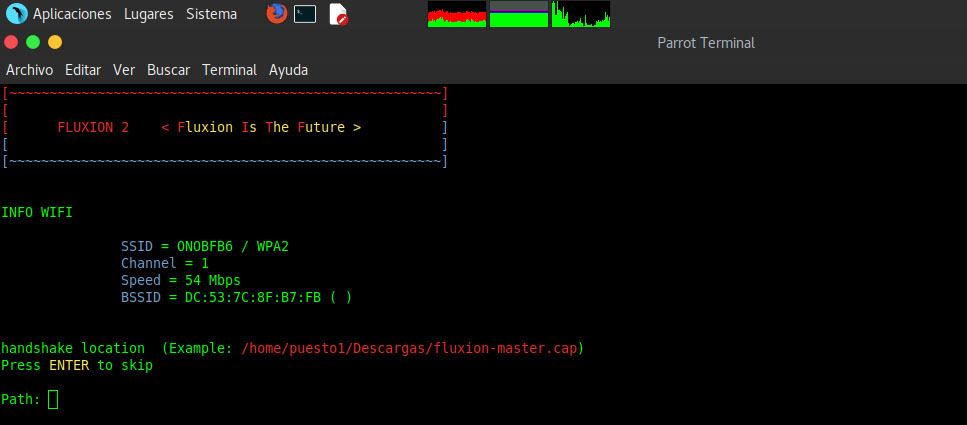Click the spiky green graph on black background
967x425 pixels.
[581, 14]
